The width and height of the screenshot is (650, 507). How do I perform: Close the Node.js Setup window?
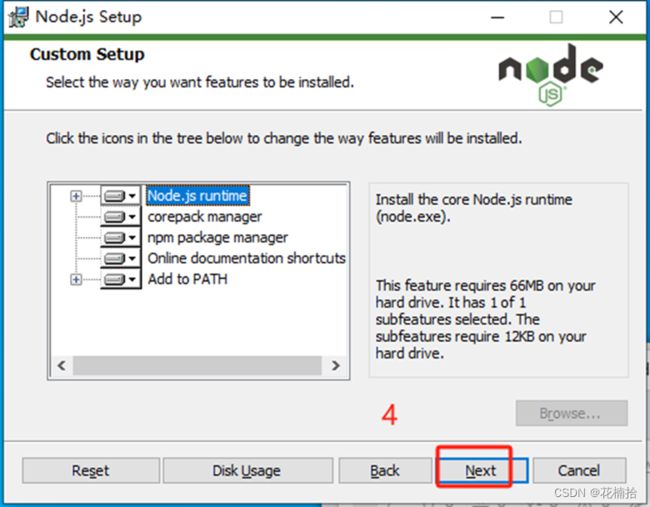tap(616, 17)
